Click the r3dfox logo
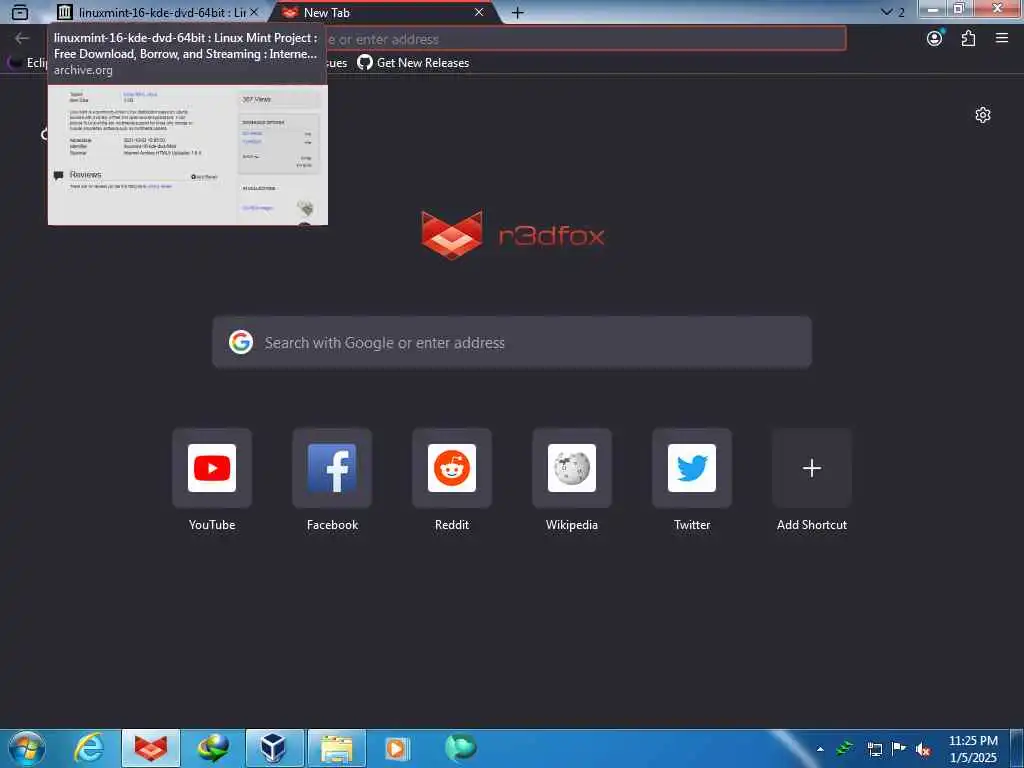 pyautogui.click(x=513, y=234)
